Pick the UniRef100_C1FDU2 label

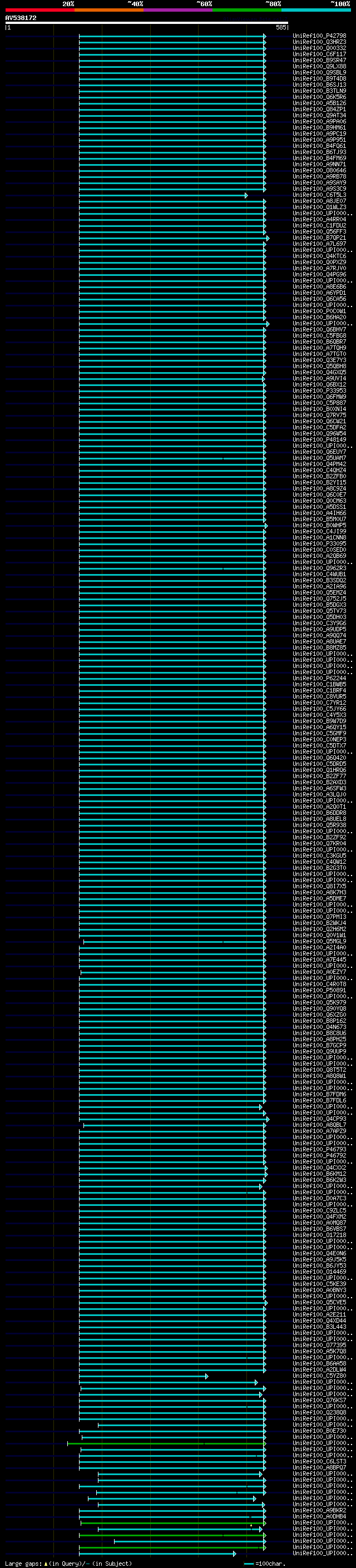[x=319, y=226]
